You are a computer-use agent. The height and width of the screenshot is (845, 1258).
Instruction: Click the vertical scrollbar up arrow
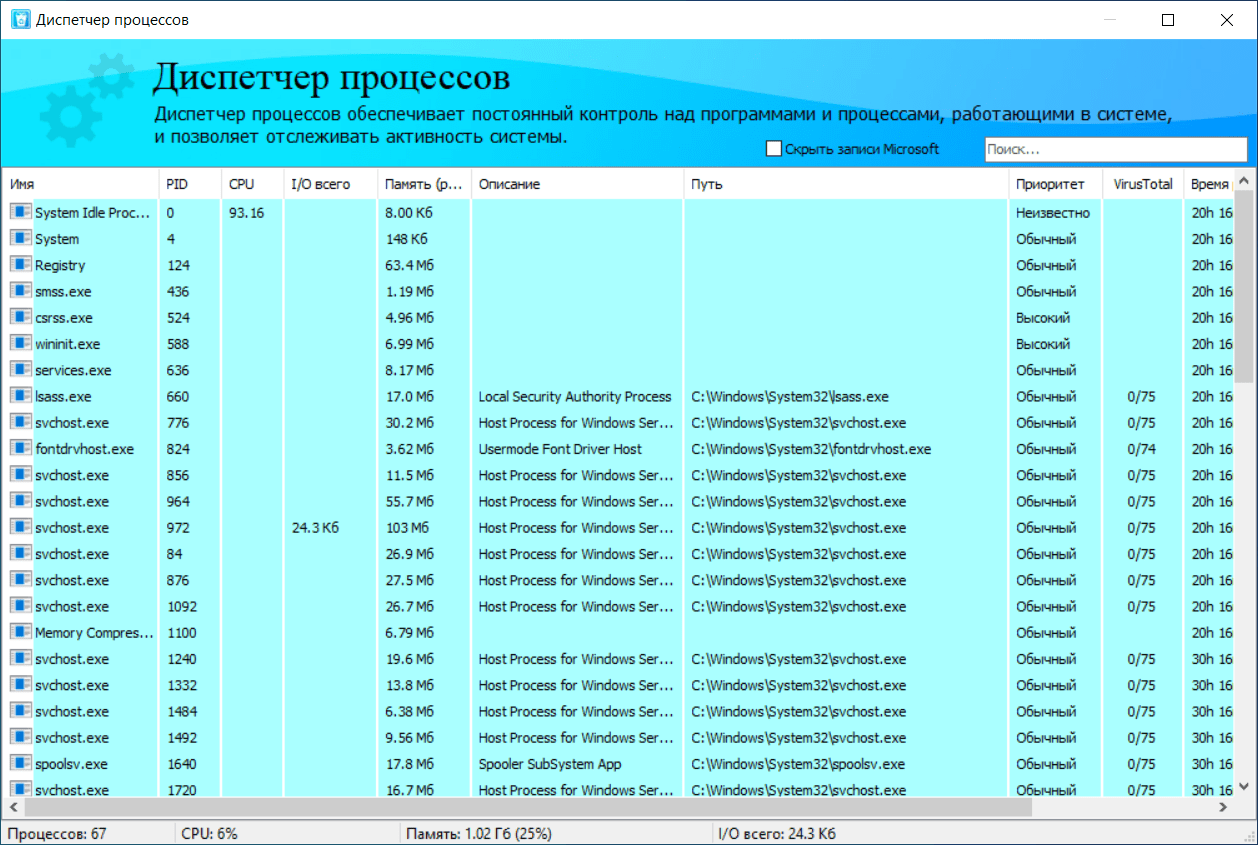[x=1245, y=182]
